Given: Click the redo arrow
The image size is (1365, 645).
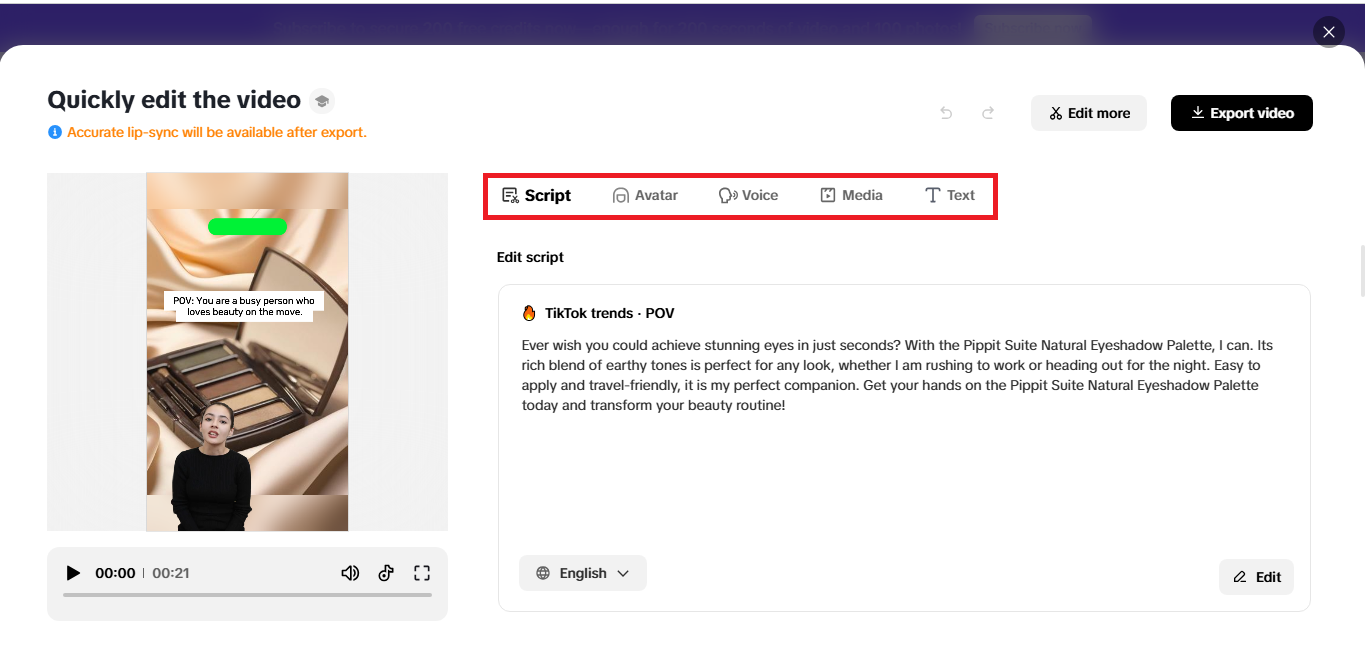Looking at the screenshot, I should coord(988,113).
